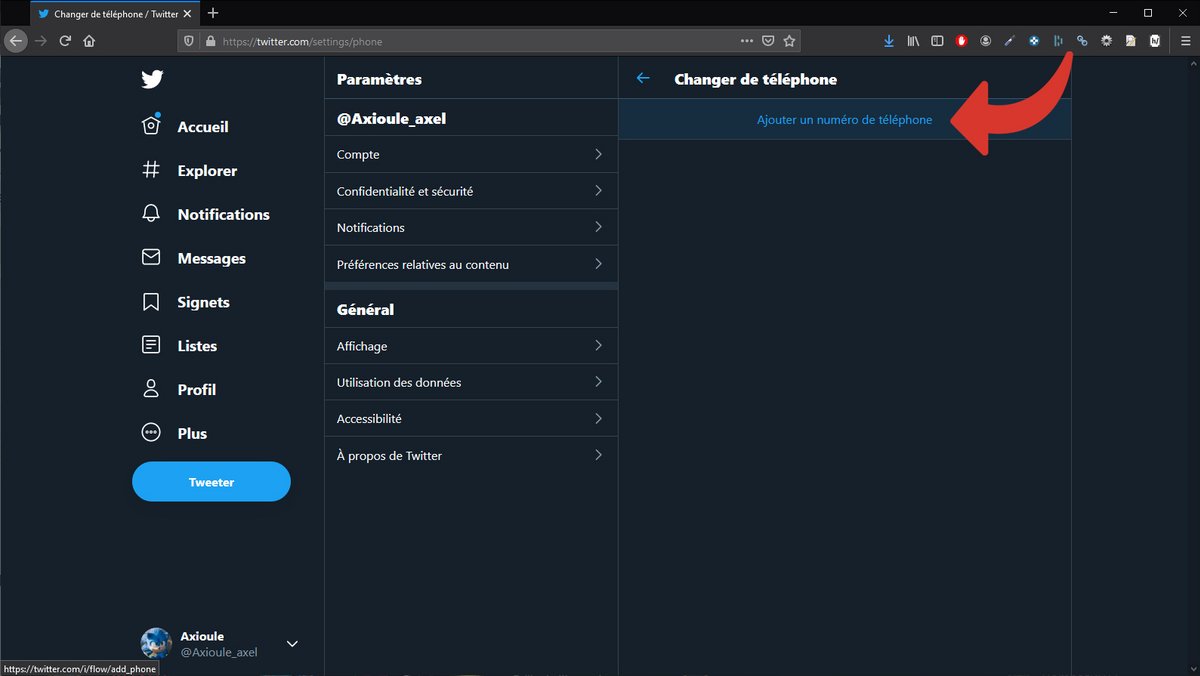Open À propos de Twitter
1200x676 pixels.
click(x=471, y=455)
